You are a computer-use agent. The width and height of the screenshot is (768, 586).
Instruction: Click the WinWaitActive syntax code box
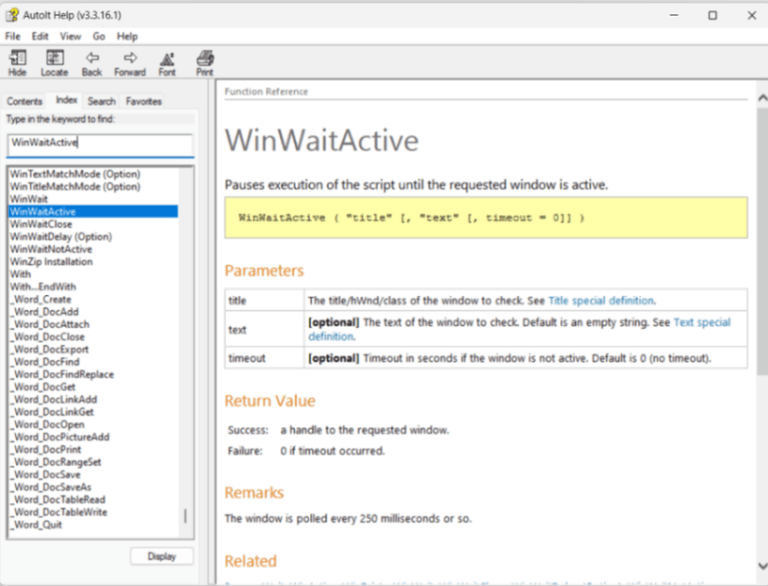[x=486, y=218]
